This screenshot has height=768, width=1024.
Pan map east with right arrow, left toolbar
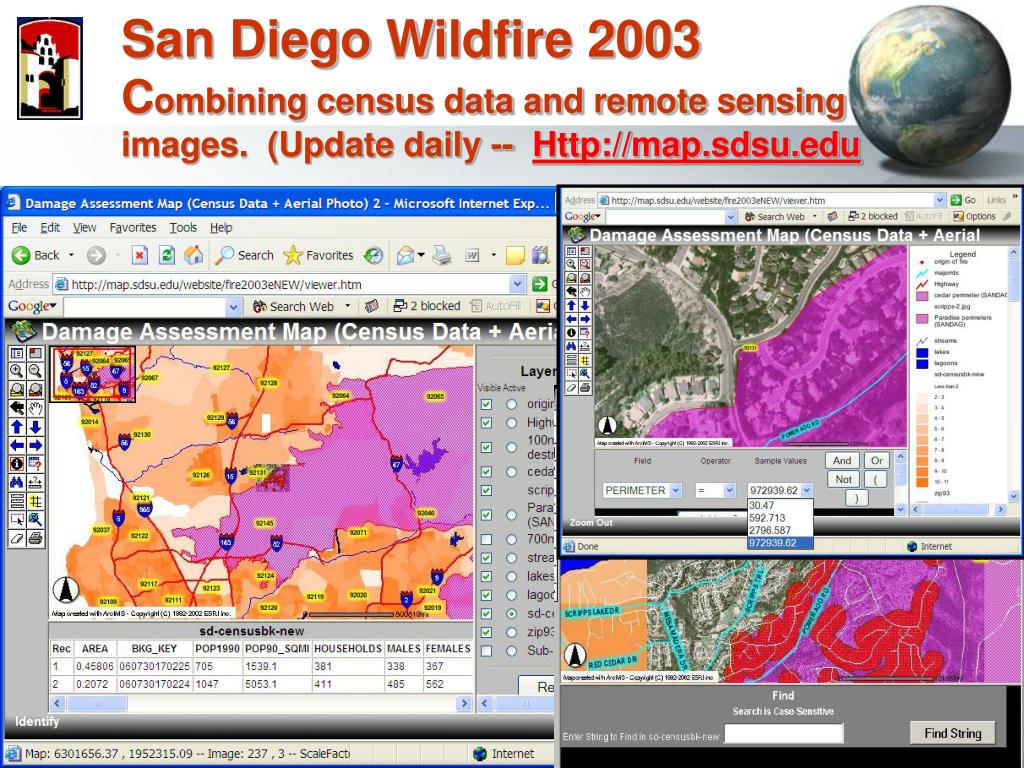click(35, 445)
